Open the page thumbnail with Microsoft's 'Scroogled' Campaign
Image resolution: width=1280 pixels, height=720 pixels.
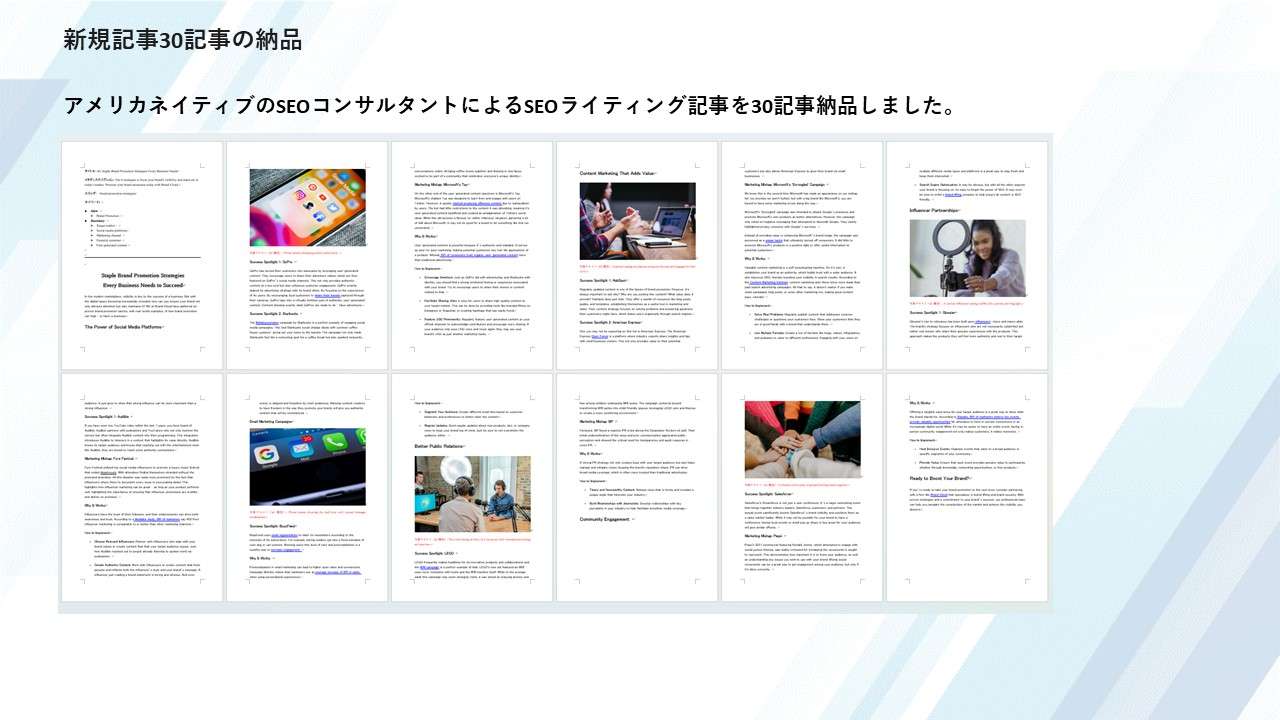[801, 256]
